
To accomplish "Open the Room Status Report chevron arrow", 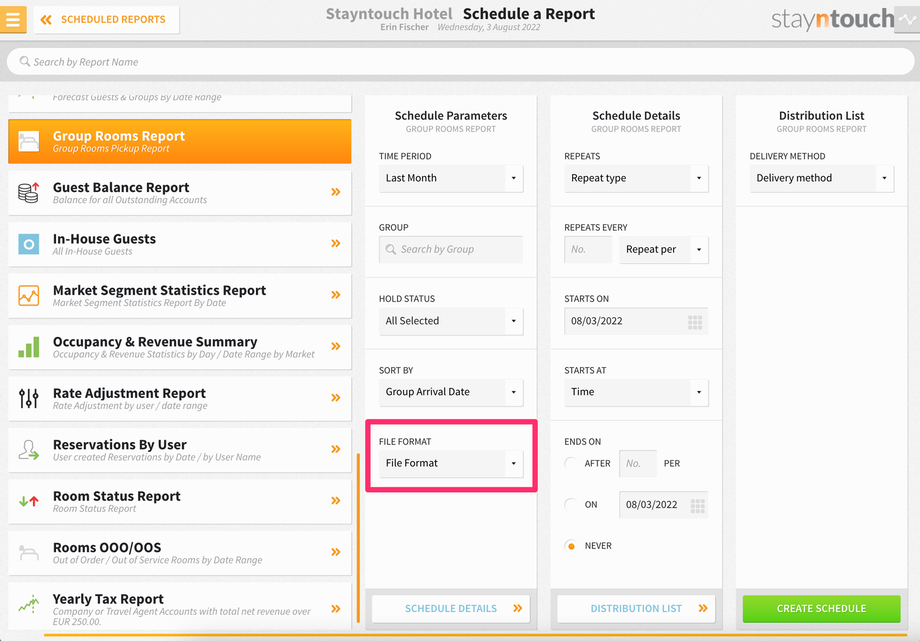I will (x=336, y=501).
